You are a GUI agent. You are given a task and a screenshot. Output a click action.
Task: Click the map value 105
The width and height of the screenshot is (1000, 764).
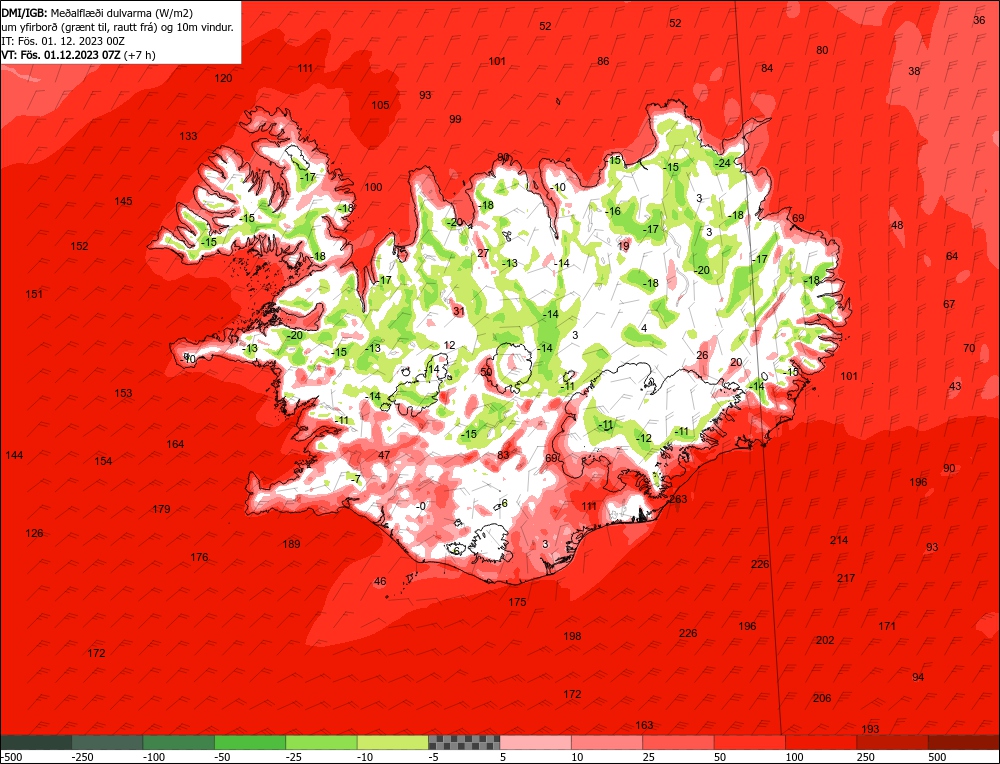point(380,105)
